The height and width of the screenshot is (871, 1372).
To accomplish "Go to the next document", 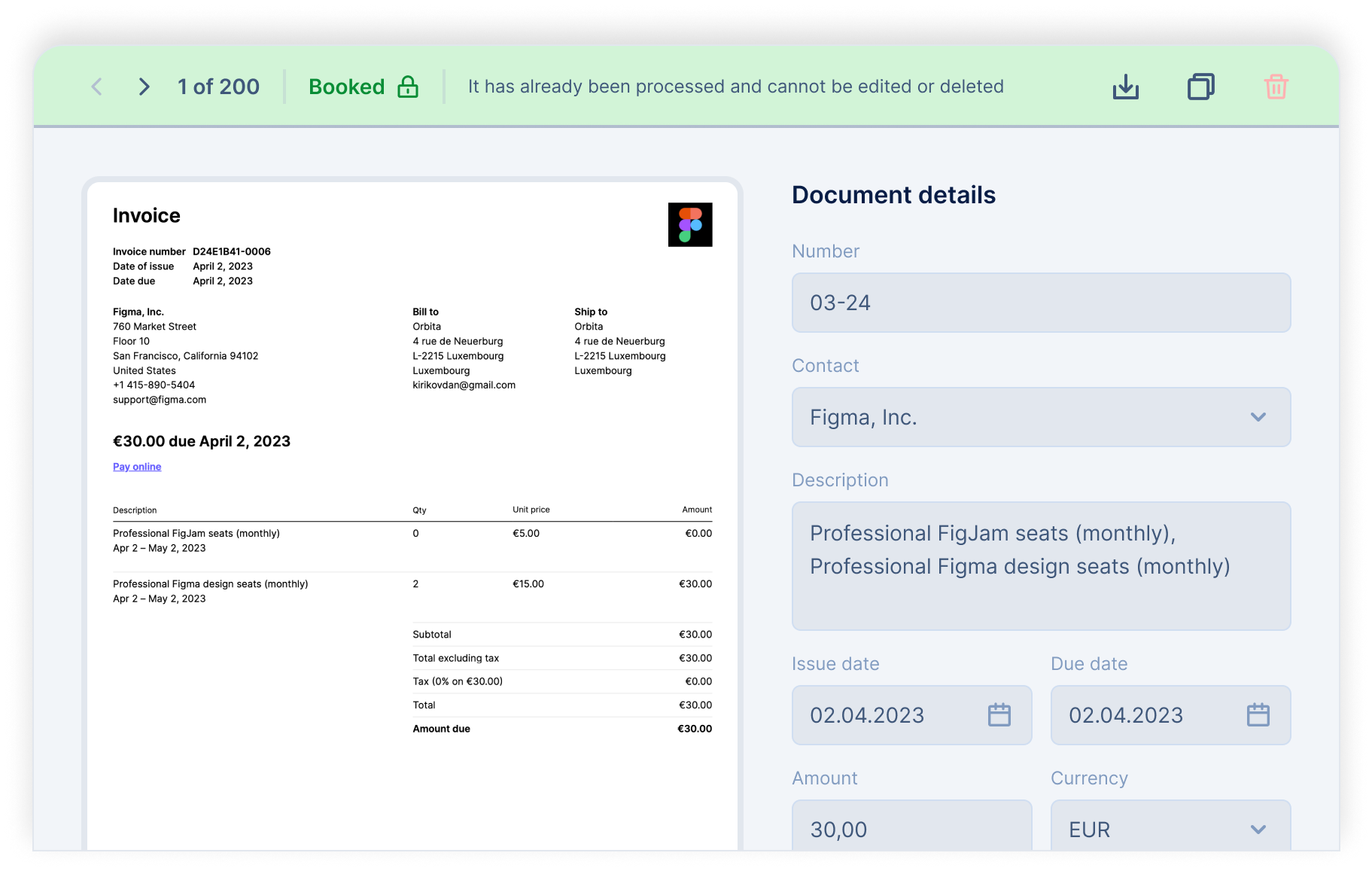I will 143,86.
